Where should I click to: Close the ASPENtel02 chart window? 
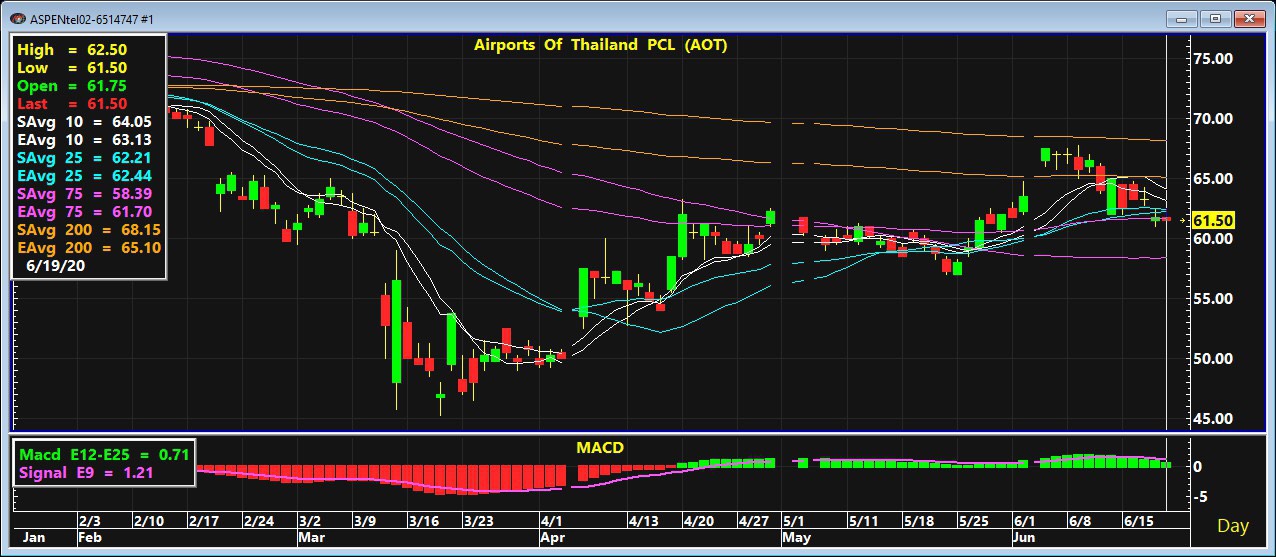(x=1247, y=17)
